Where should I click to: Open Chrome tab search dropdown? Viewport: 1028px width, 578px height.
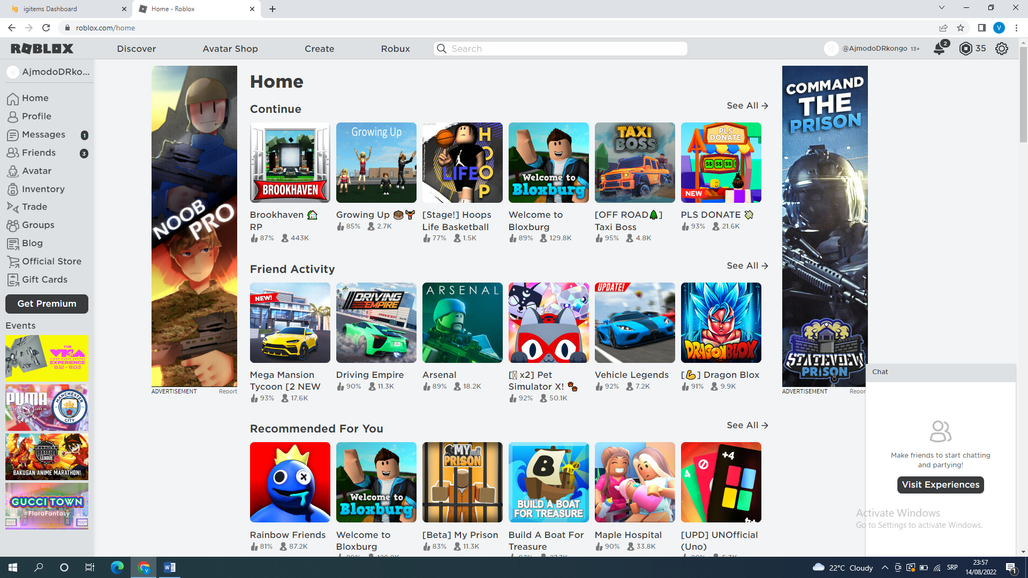(941, 8)
